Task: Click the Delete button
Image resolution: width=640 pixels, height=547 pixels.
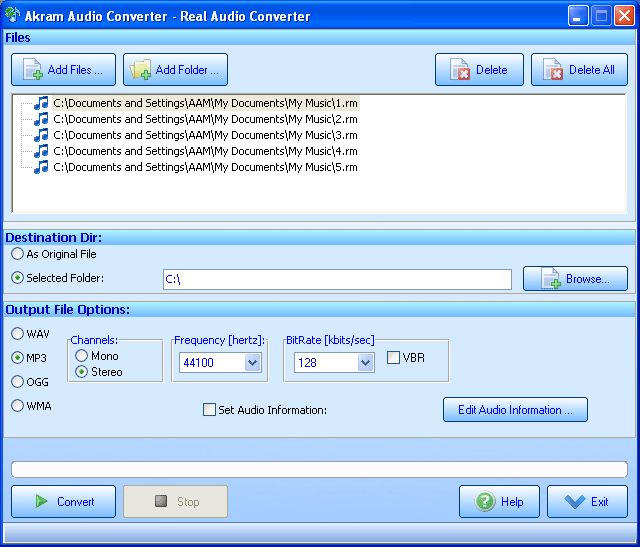Action: [479, 69]
